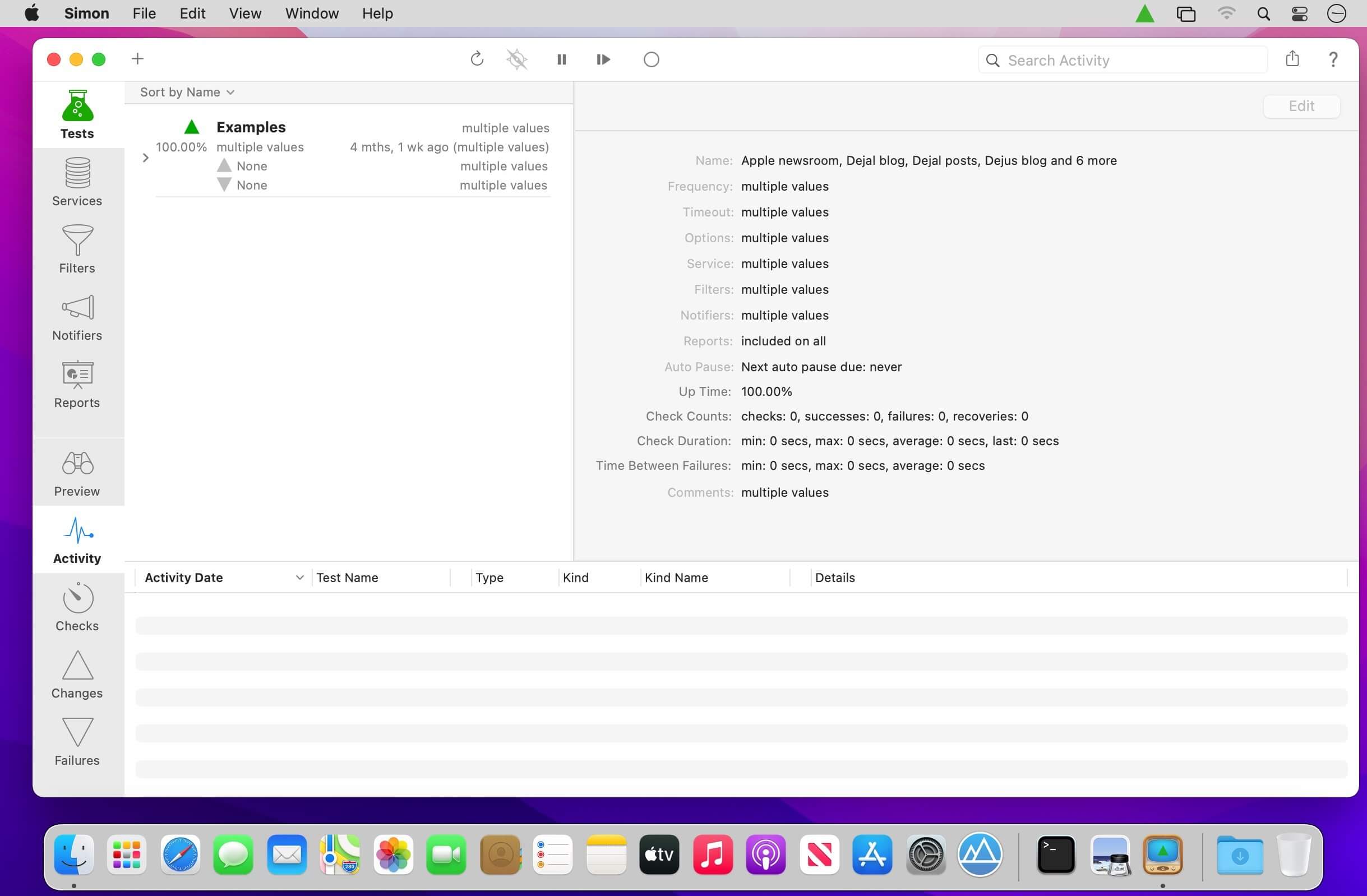Open Terminal from the Dock
This screenshot has height=896, width=1367.
[x=1056, y=854]
